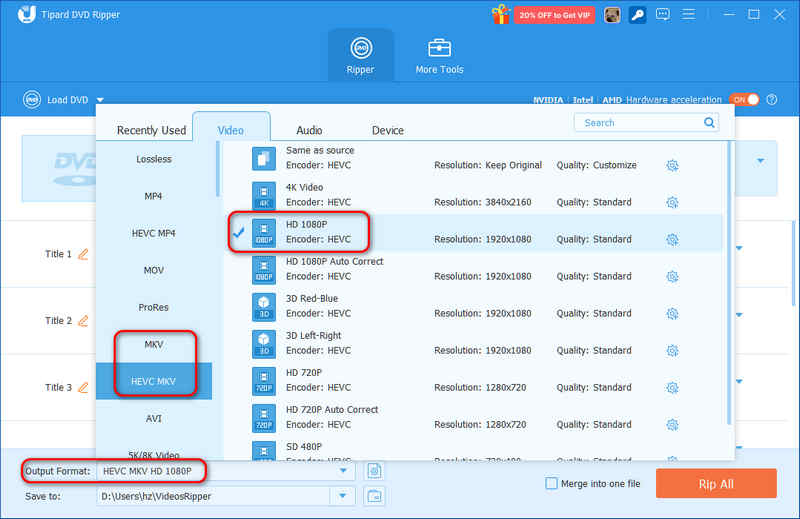Toggle hardware acceleration switch off
Screen dimensions: 800x519
point(744,100)
